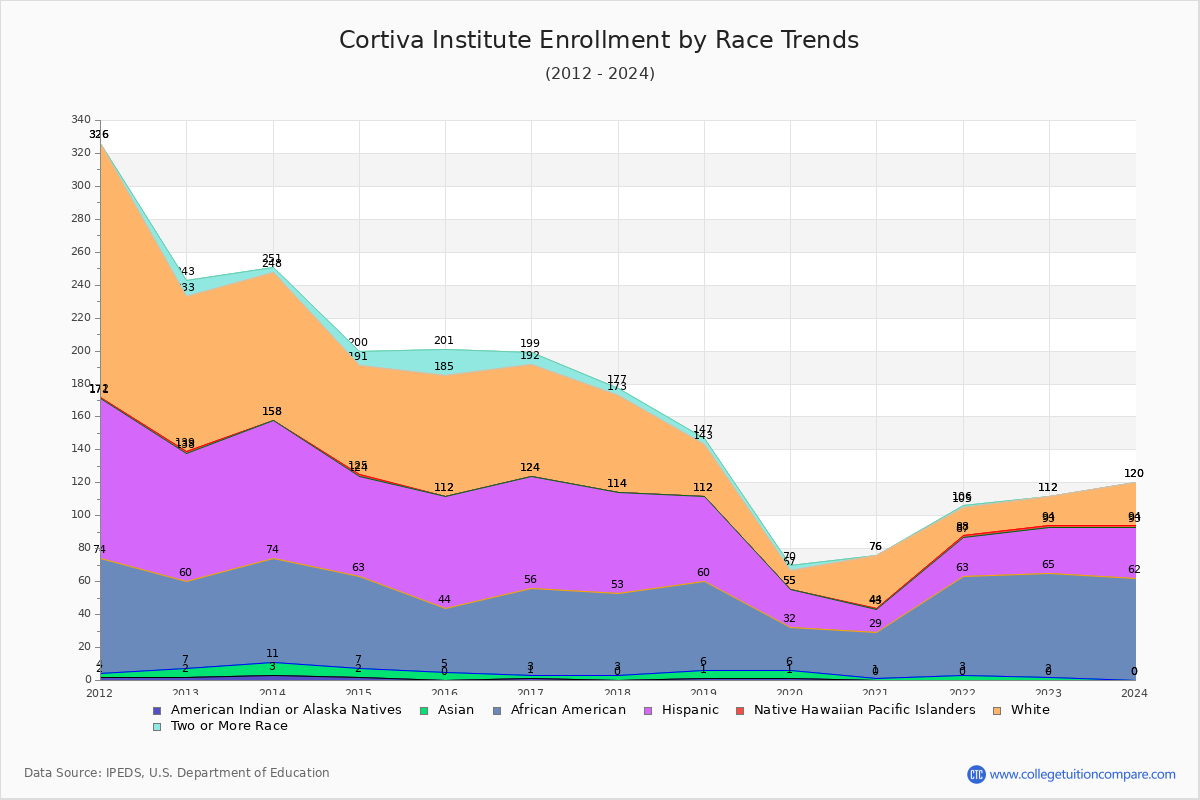This screenshot has height=800, width=1200.
Task: Click the 62 data label at 2024
Action: 1134,570
